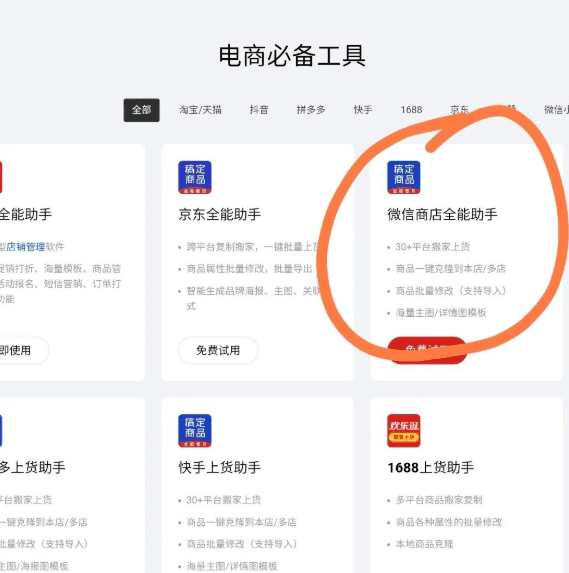Click the 电商必备工具 heading
The width and height of the screenshot is (569, 573).
pyautogui.click(x=292, y=56)
